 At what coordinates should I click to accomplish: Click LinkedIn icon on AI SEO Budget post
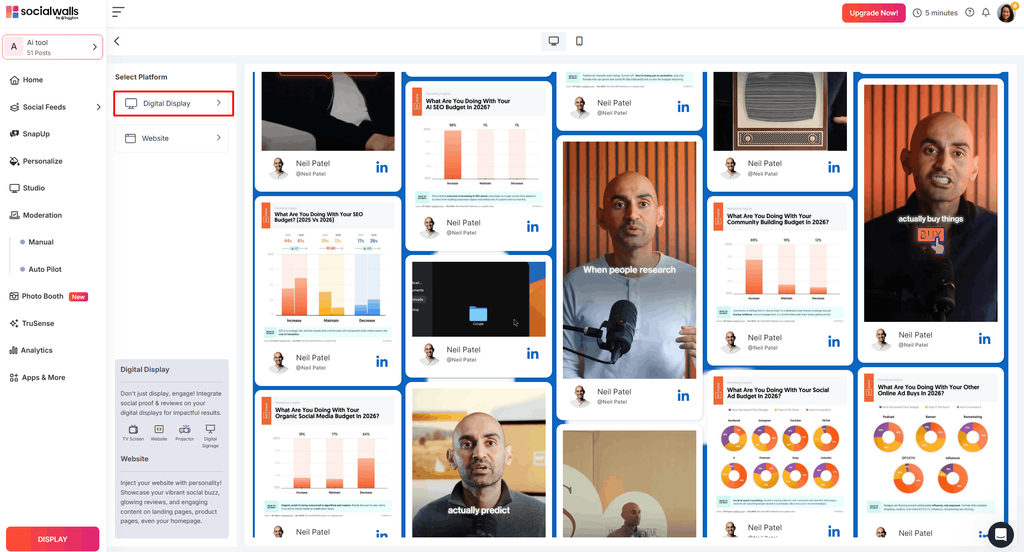pos(533,227)
